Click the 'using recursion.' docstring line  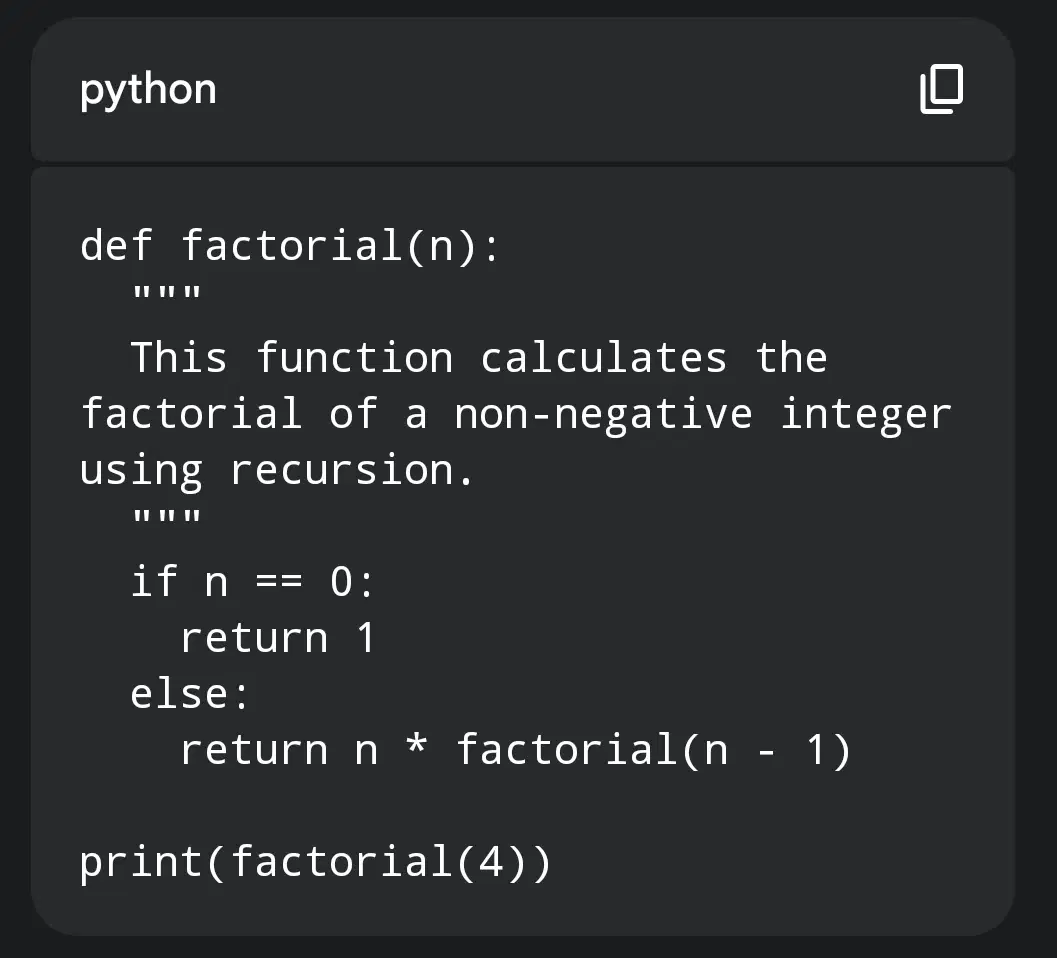[x=277, y=471]
